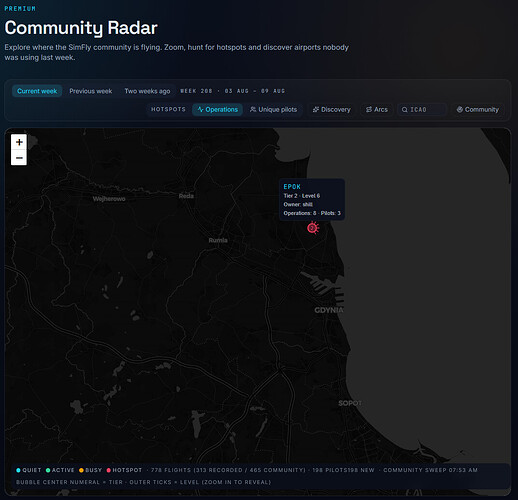The width and height of the screenshot is (518, 500).
Task: Zoom in the map with plus button
Action: point(19,142)
